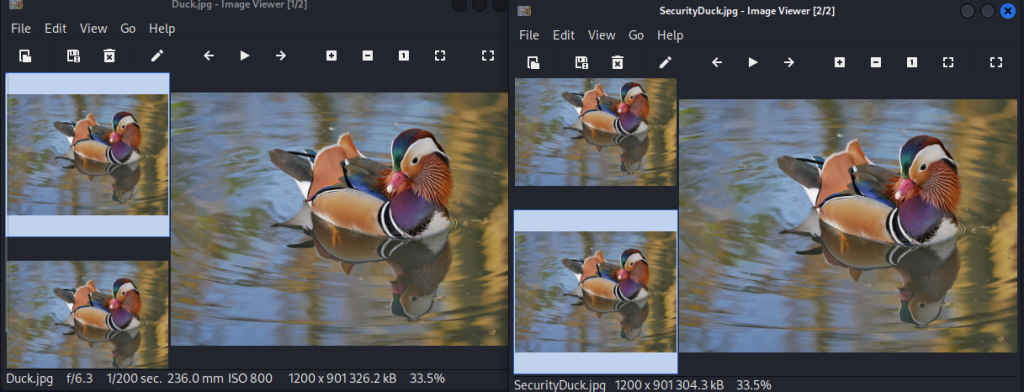Viewport: 1024px width, 392px height.
Task: Select the second thumbnail in Duck.jpg window
Action: point(88,314)
